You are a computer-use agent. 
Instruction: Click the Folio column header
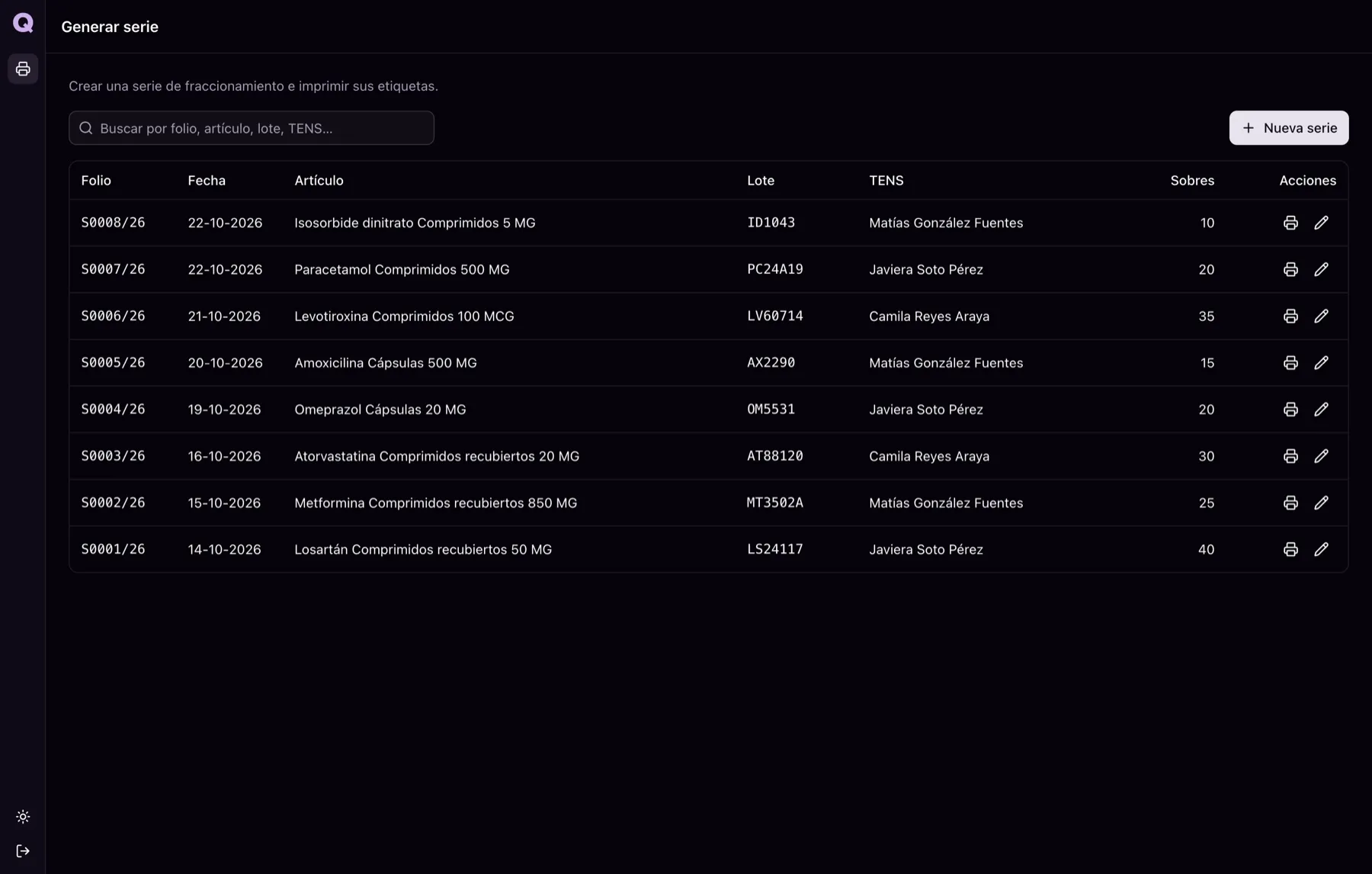pyautogui.click(x=96, y=181)
